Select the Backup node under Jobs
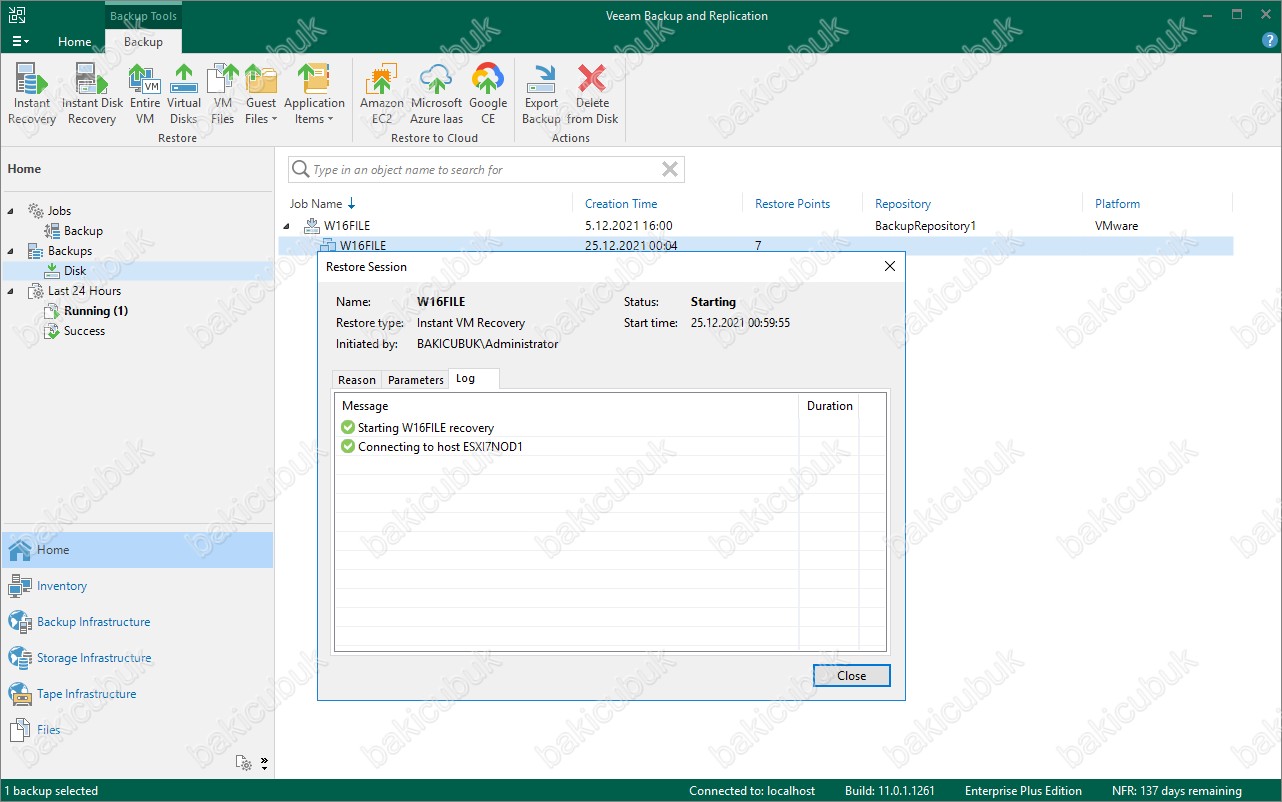 click(x=83, y=231)
